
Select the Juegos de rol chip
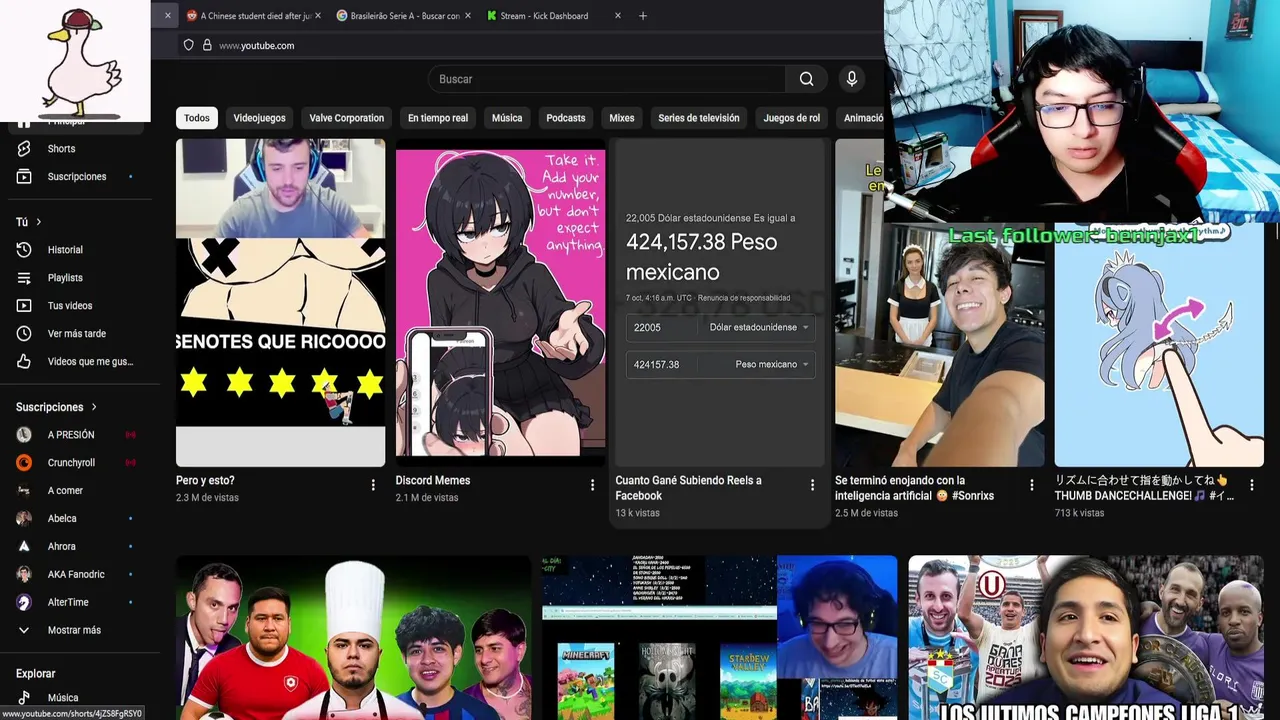pyautogui.click(x=791, y=118)
